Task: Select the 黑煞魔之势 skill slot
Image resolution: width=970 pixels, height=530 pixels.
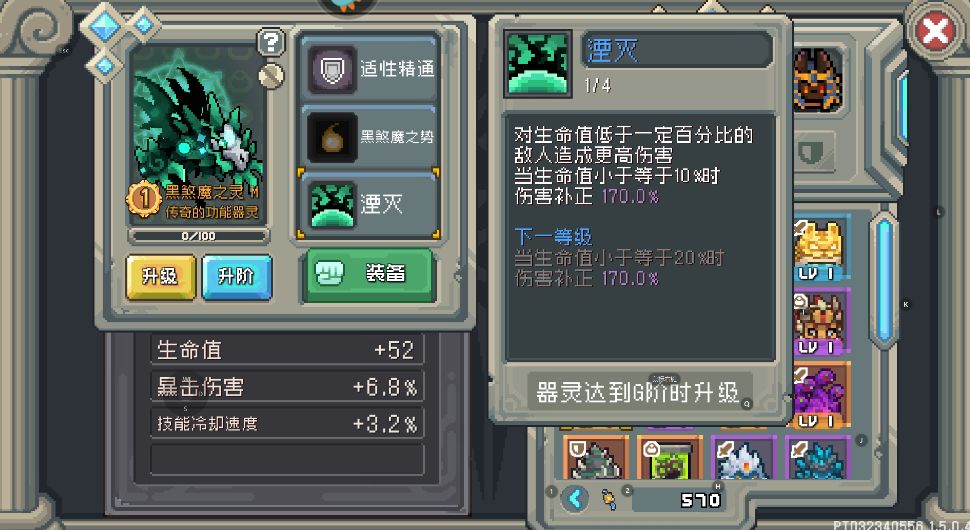Action: pos(369,137)
